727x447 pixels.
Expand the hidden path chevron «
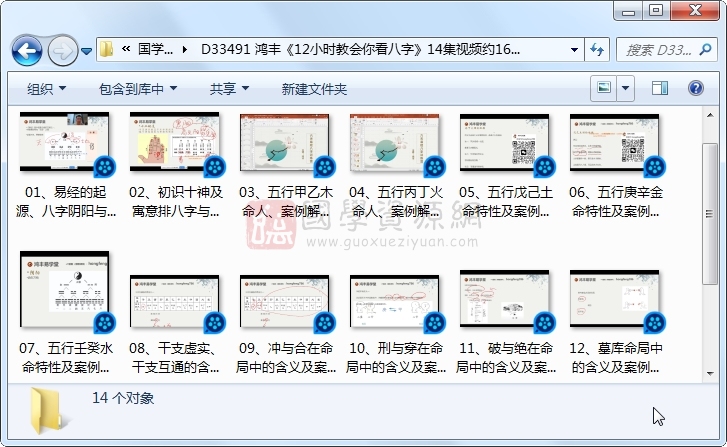tap(126, 49)
